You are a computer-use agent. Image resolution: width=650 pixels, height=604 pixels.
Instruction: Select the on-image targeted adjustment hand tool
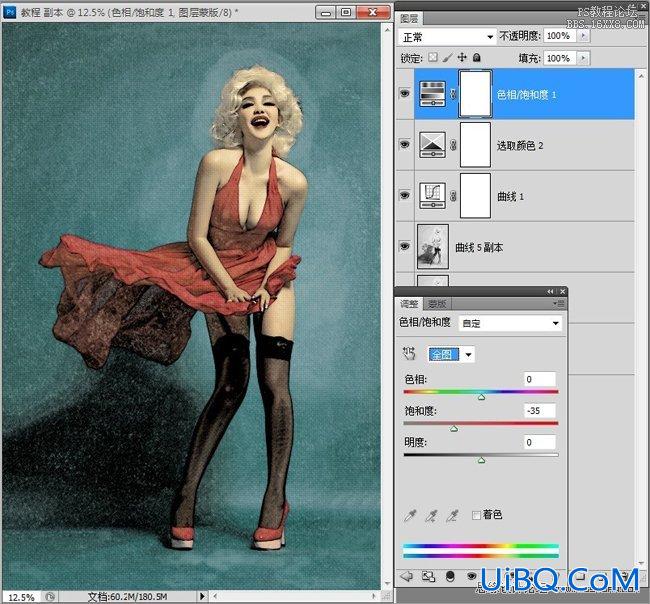(x=409, y=354)
